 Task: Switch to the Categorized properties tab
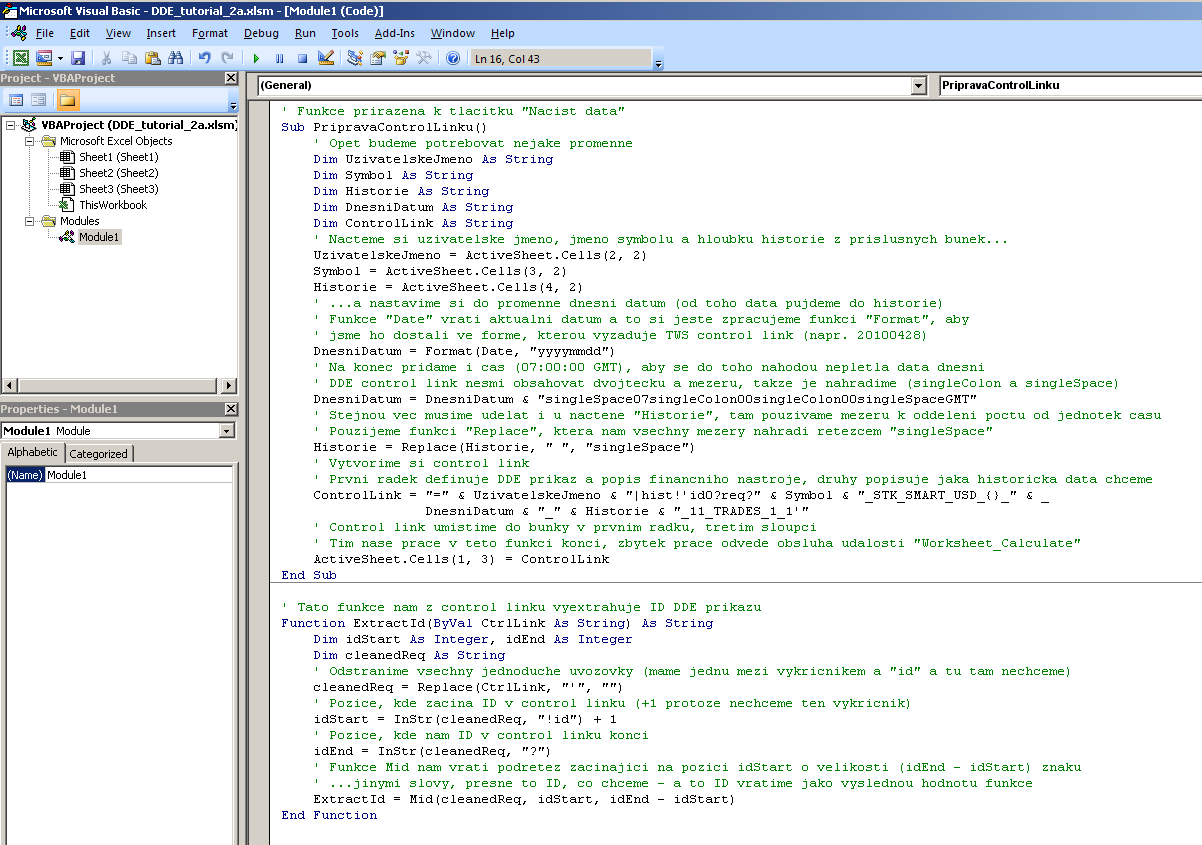[x=98, y=454]
